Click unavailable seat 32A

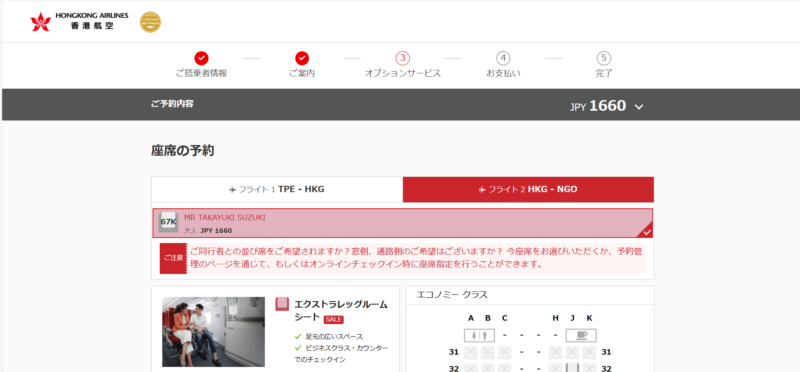point(470,367)
